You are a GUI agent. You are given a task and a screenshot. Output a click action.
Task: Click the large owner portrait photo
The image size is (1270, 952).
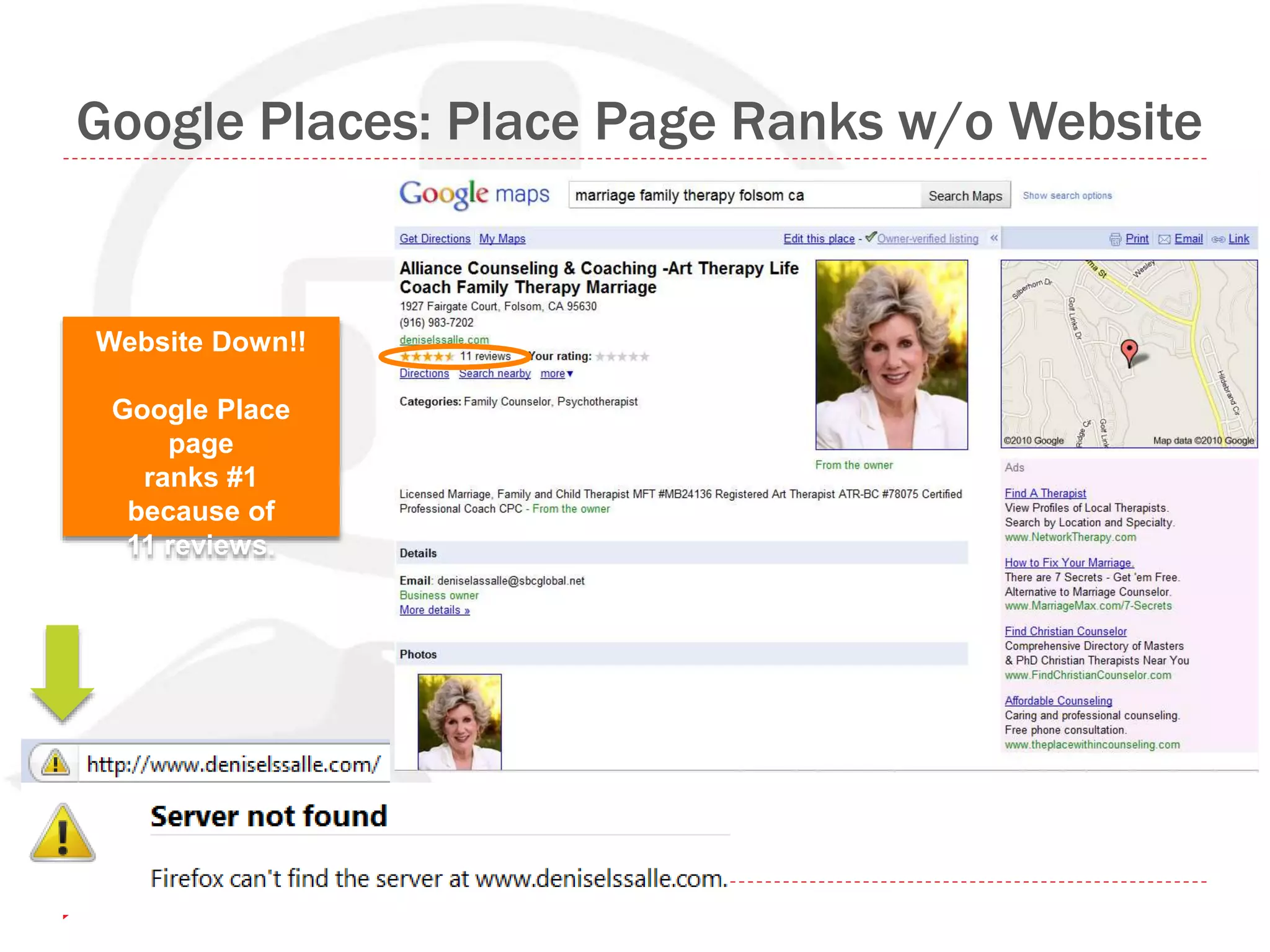(891, 355)
